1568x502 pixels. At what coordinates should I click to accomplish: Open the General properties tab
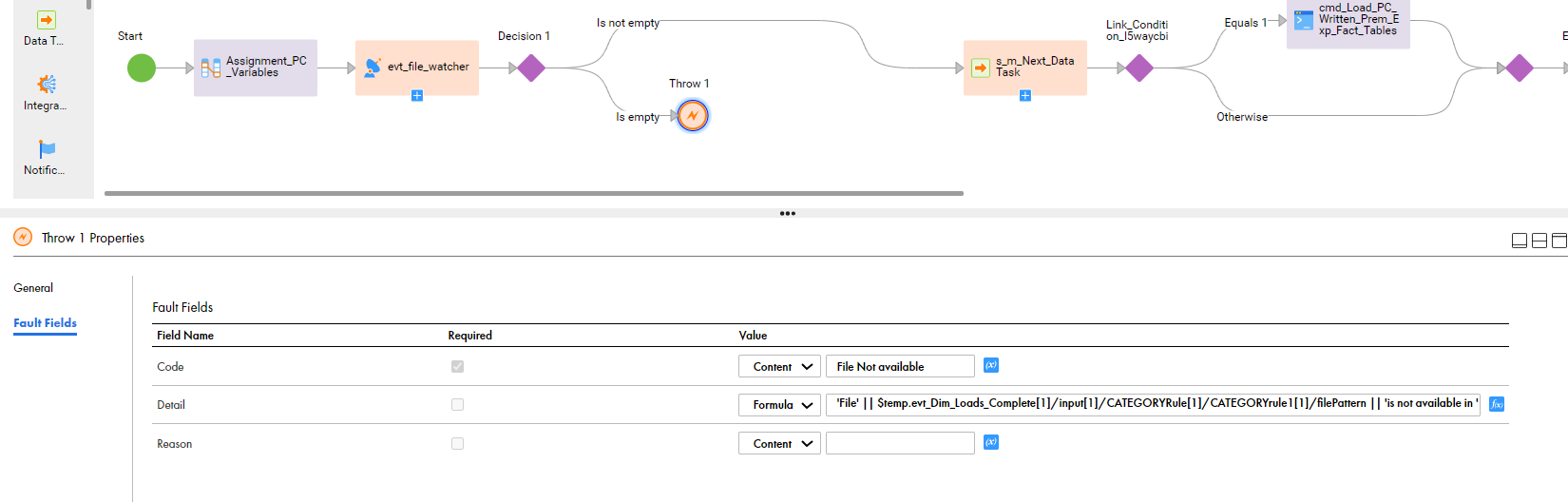coord(33,288)
